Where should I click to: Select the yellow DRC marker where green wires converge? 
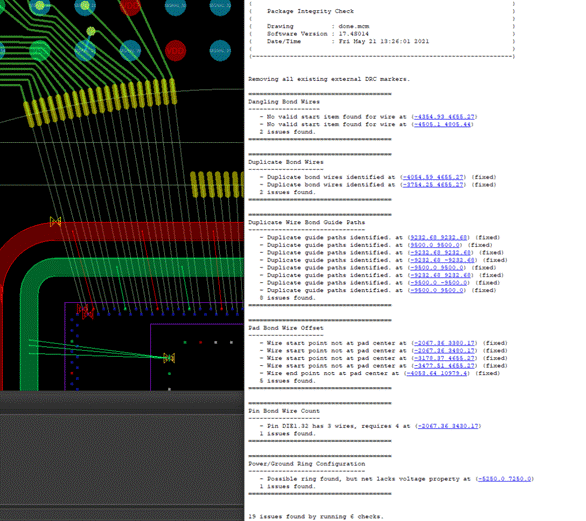pos(169,358)
